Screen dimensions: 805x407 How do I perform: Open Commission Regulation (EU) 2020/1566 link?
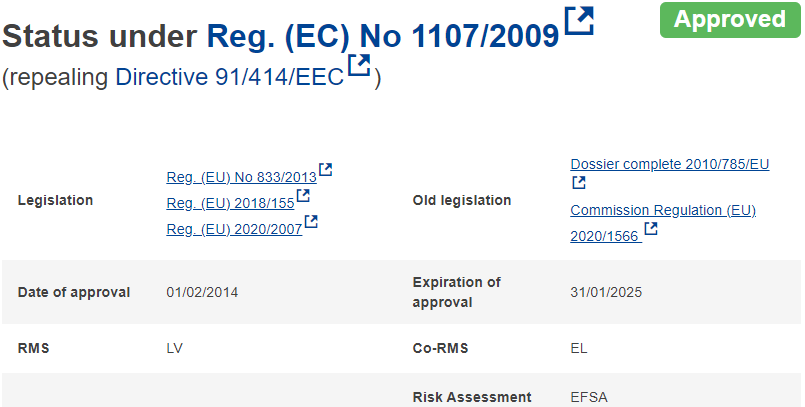pyautogui.click(x=663, y=223)
